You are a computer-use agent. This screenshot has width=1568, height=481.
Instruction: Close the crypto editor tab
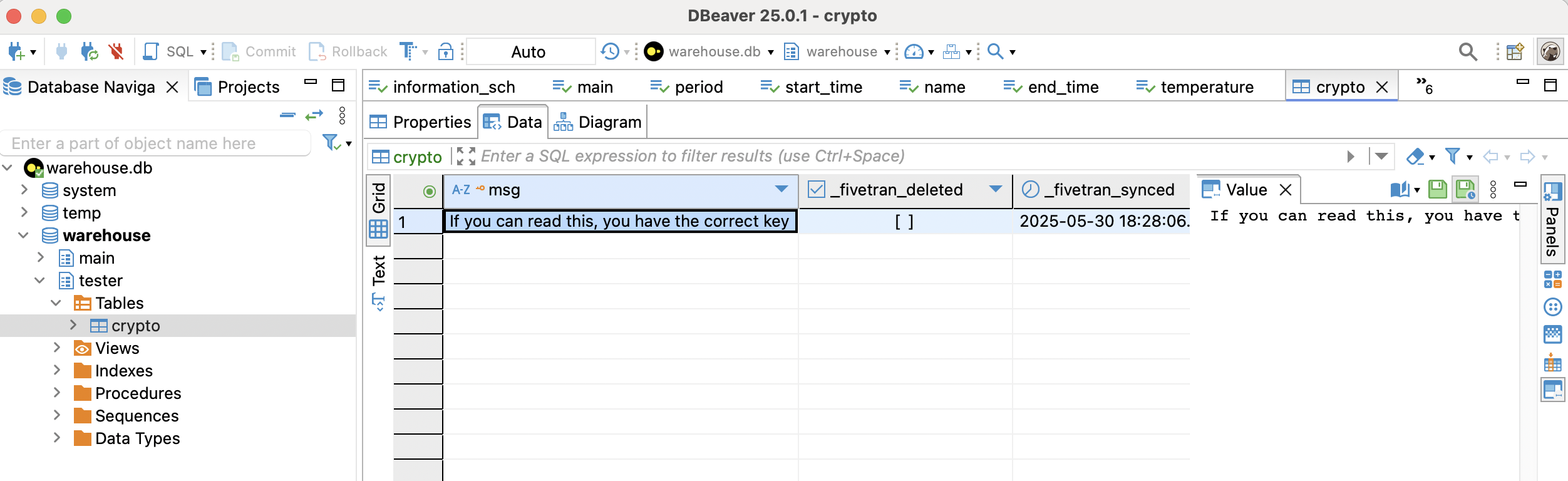[x=1382, y=87]
